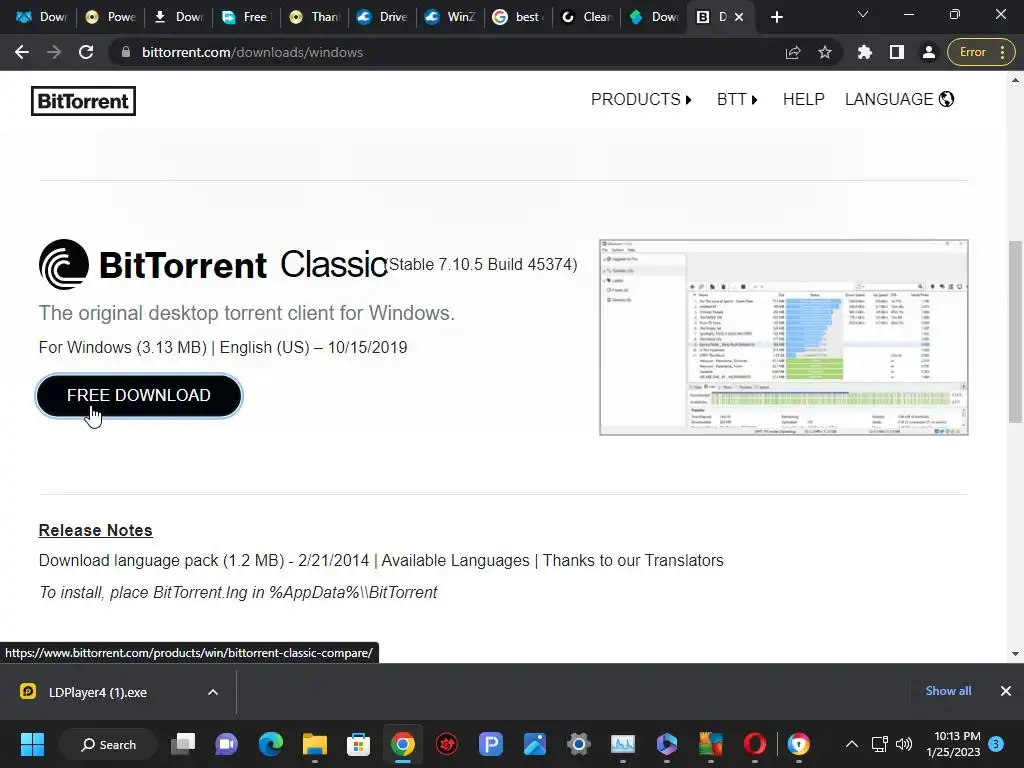Screen dimensions: 1024x768
Task: Open the Chrome profile icon
Action: point(929,52)
